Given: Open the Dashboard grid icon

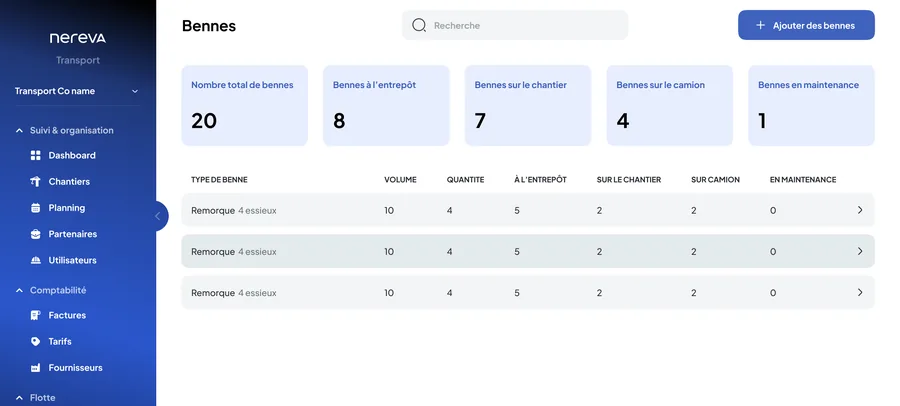Looking at the screenshot, I should pyautogui.click(x=36, y=156).
